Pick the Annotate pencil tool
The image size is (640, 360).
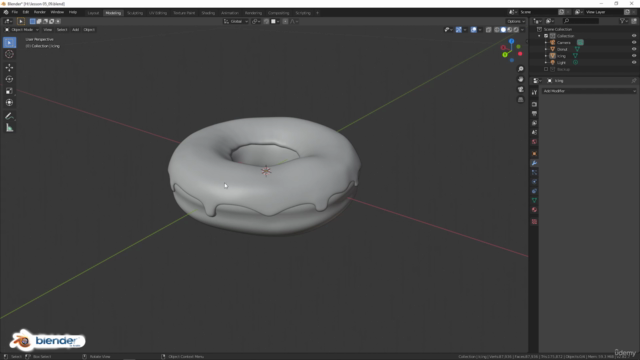[9, 116]
